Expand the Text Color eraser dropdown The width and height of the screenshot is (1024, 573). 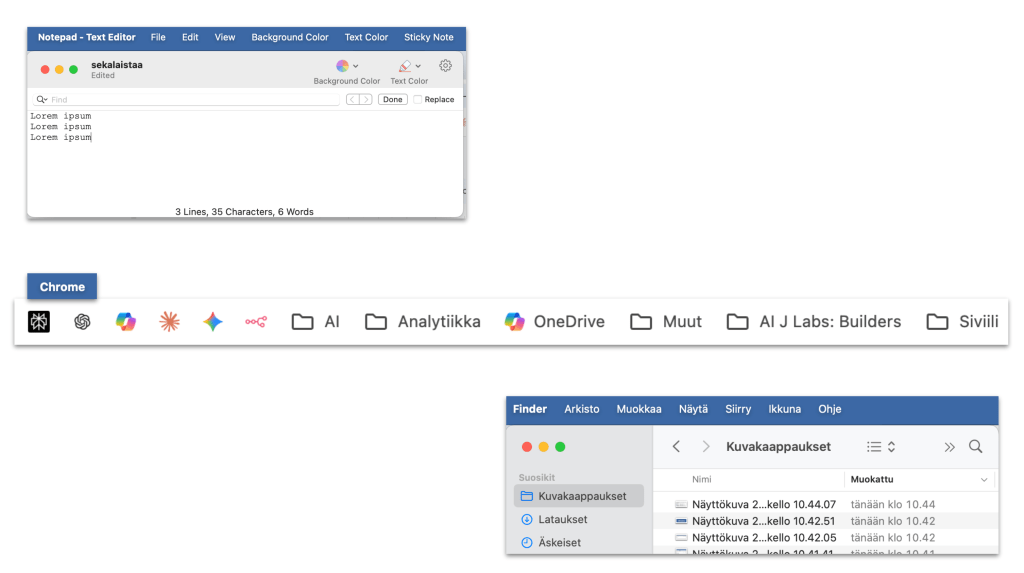409,66
